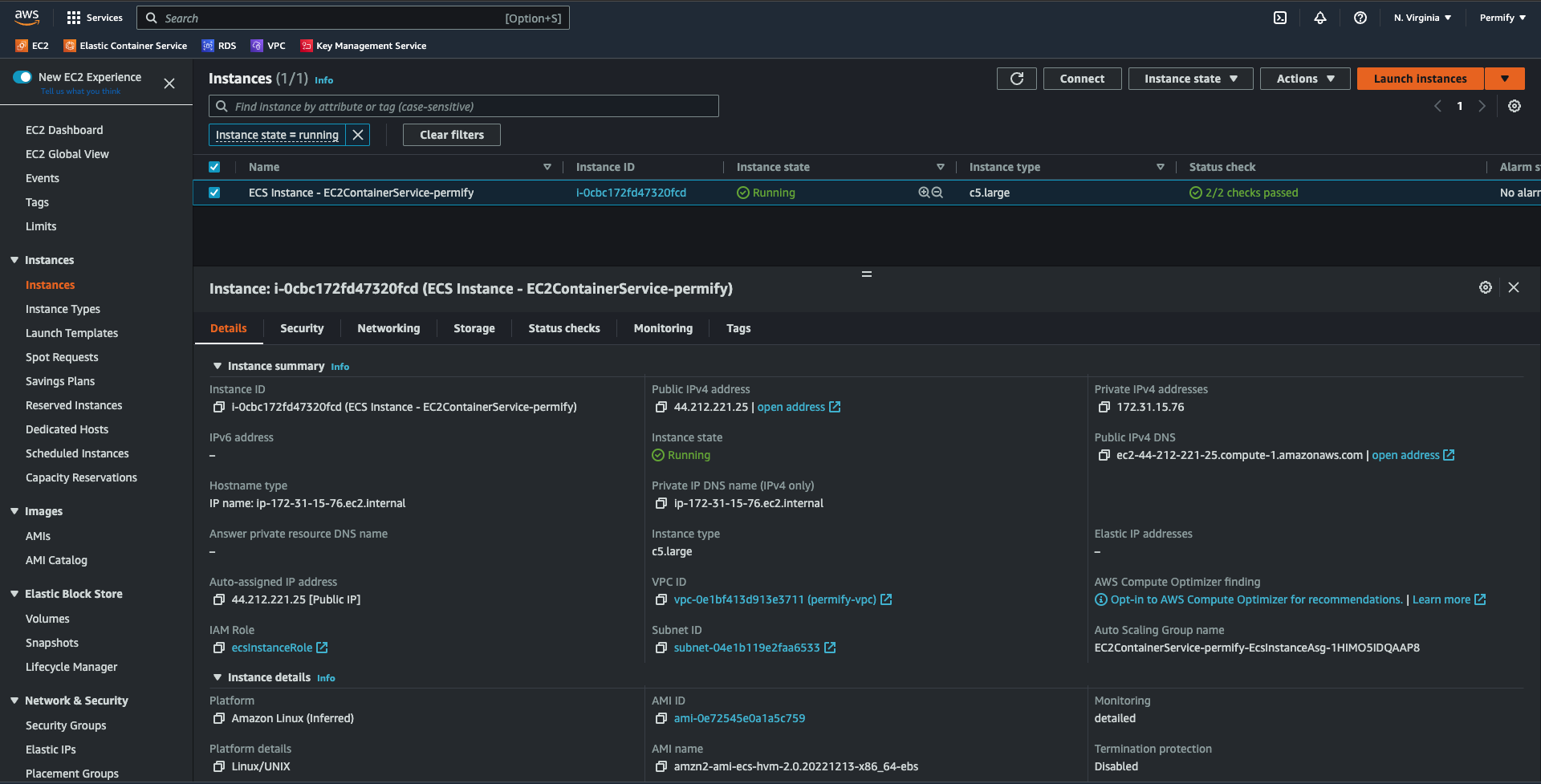Image resolution: width=1541 pixels, height=784 pixels.
Task: Open the Actions dropdown
Action: 1305,79
